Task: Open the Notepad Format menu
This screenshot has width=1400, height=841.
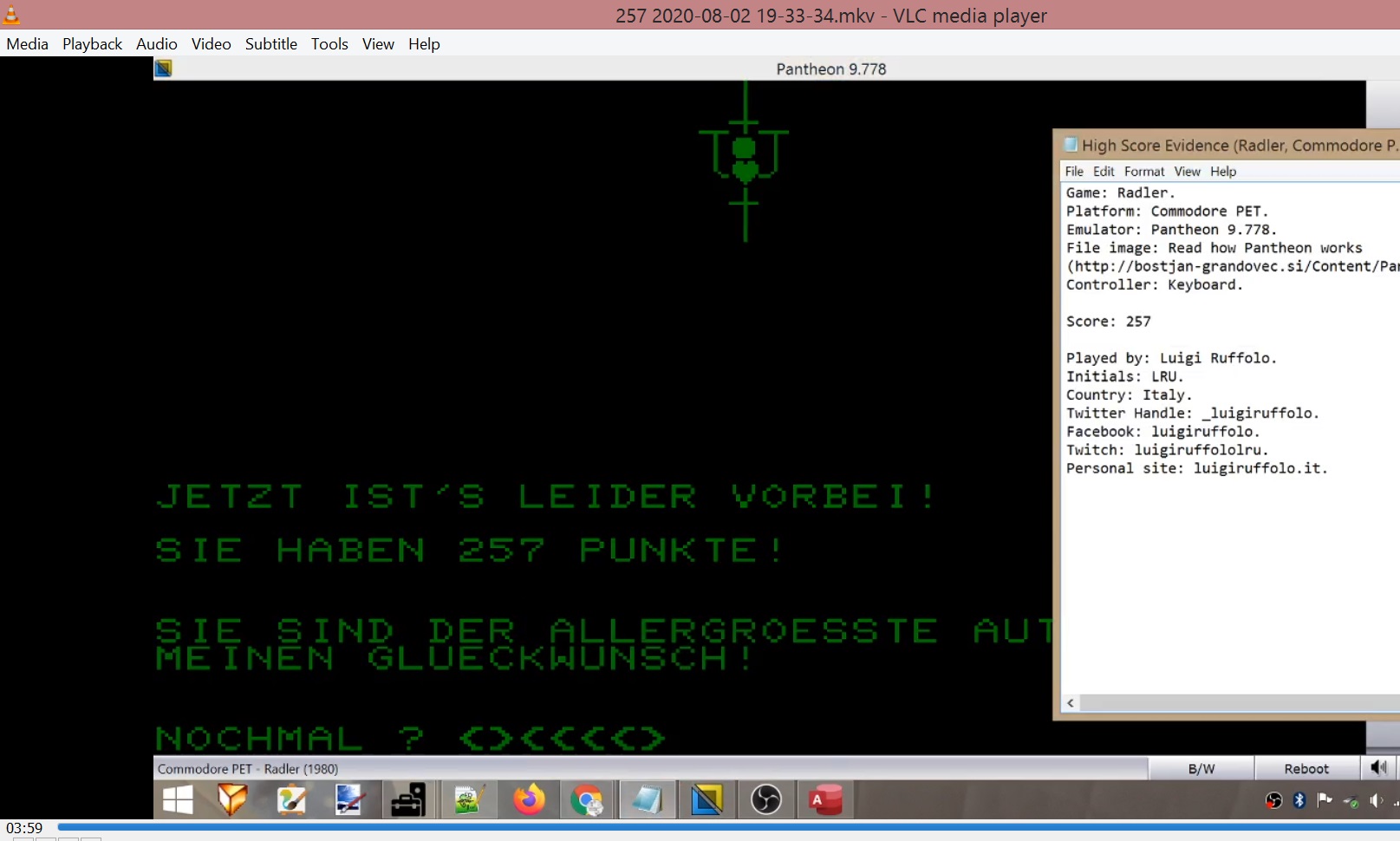Action: point(1144,172)
